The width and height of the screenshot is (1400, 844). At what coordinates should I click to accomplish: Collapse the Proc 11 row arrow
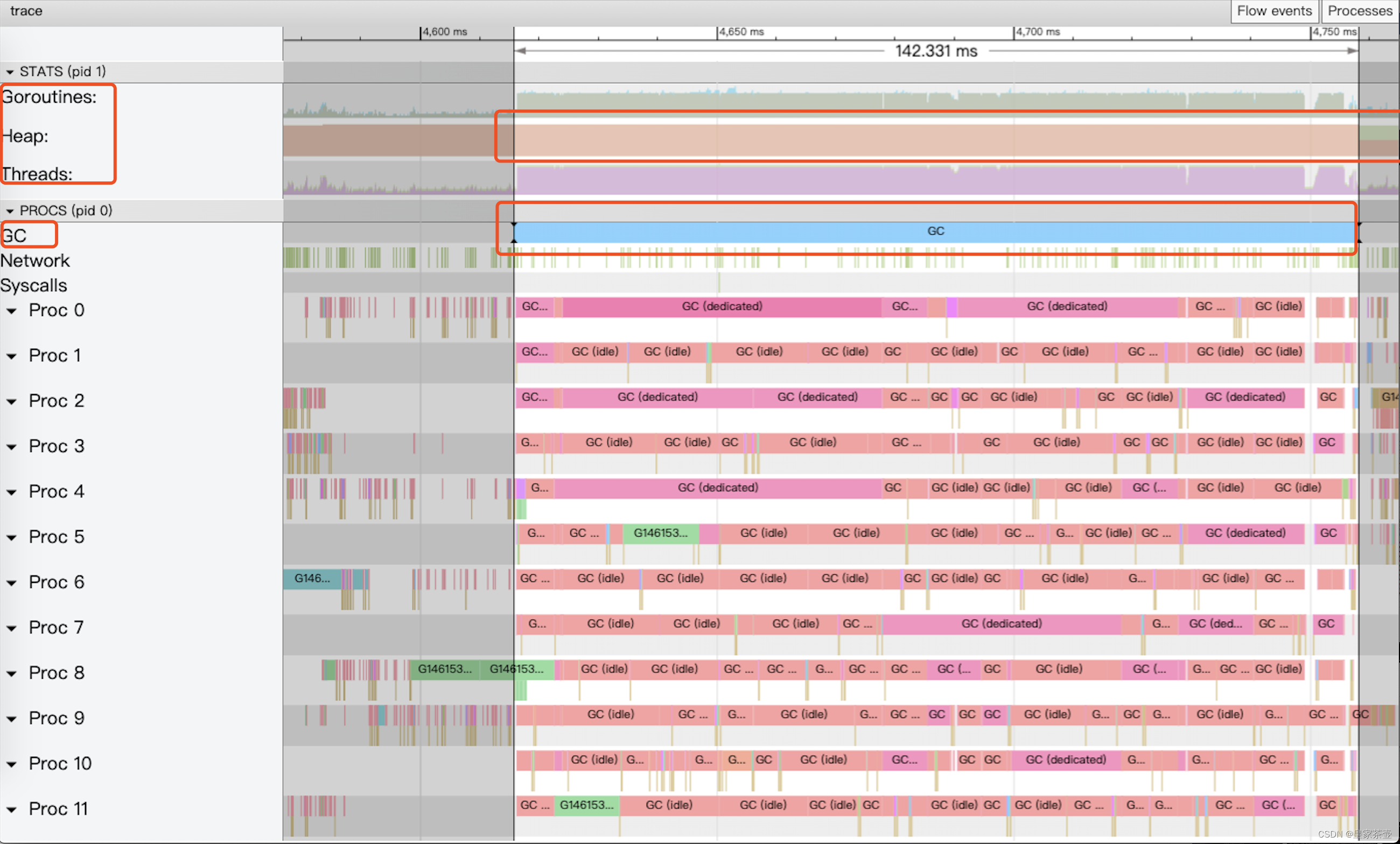[x=11, y=810]
